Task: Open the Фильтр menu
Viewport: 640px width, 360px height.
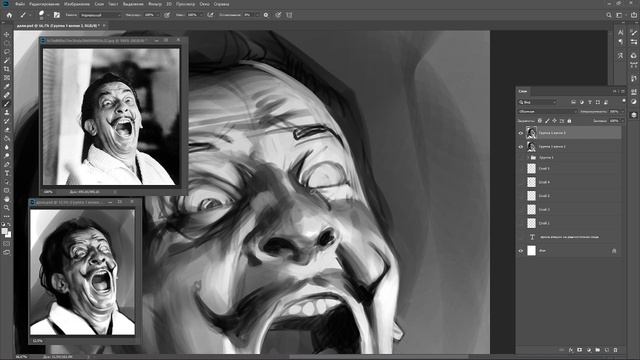Action: point(155,4)
